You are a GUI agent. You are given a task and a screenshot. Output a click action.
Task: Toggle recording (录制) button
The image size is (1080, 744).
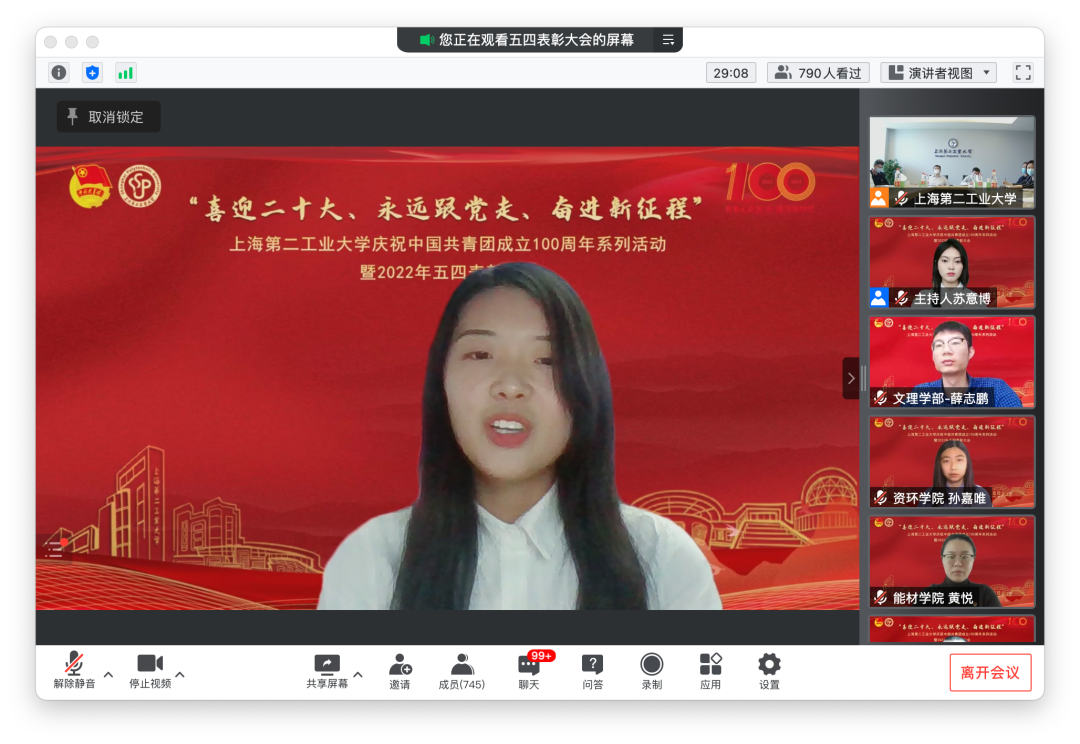[652, 671]
